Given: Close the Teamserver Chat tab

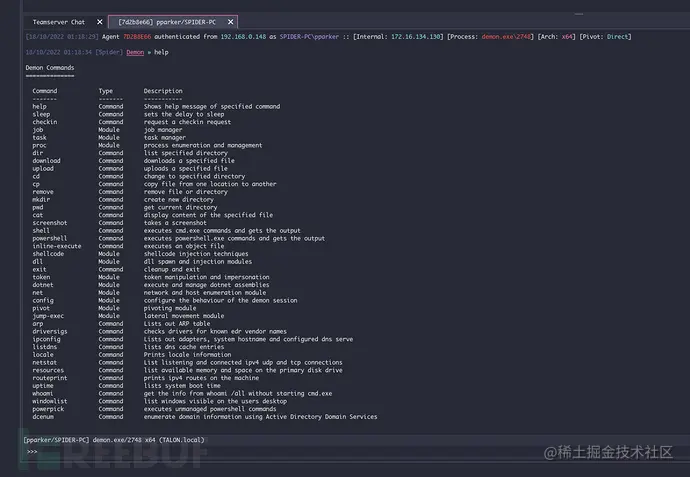Looking at the screenshot, I should [100, 22].
